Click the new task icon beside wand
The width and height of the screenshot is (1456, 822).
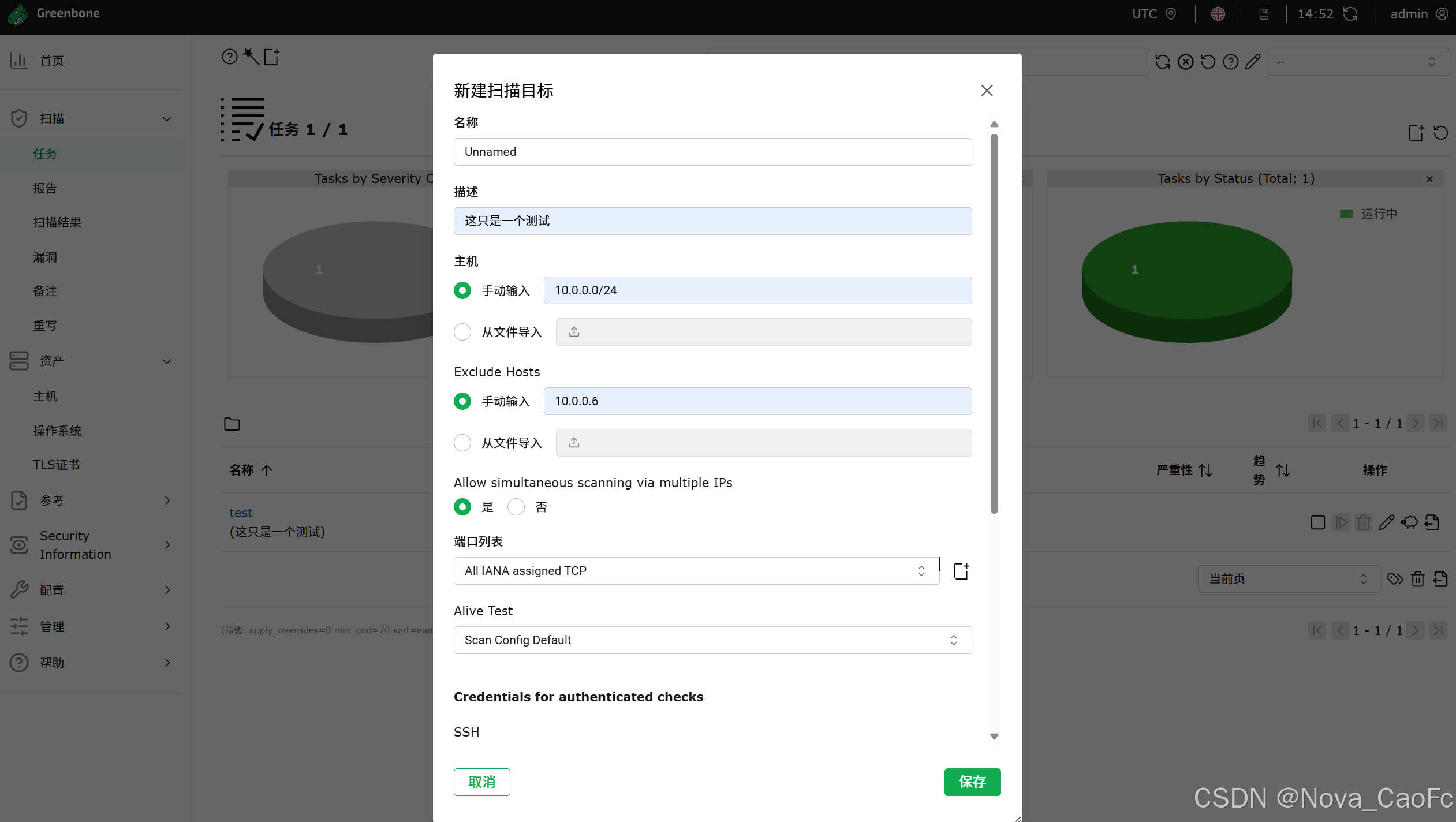click(271, 57)
